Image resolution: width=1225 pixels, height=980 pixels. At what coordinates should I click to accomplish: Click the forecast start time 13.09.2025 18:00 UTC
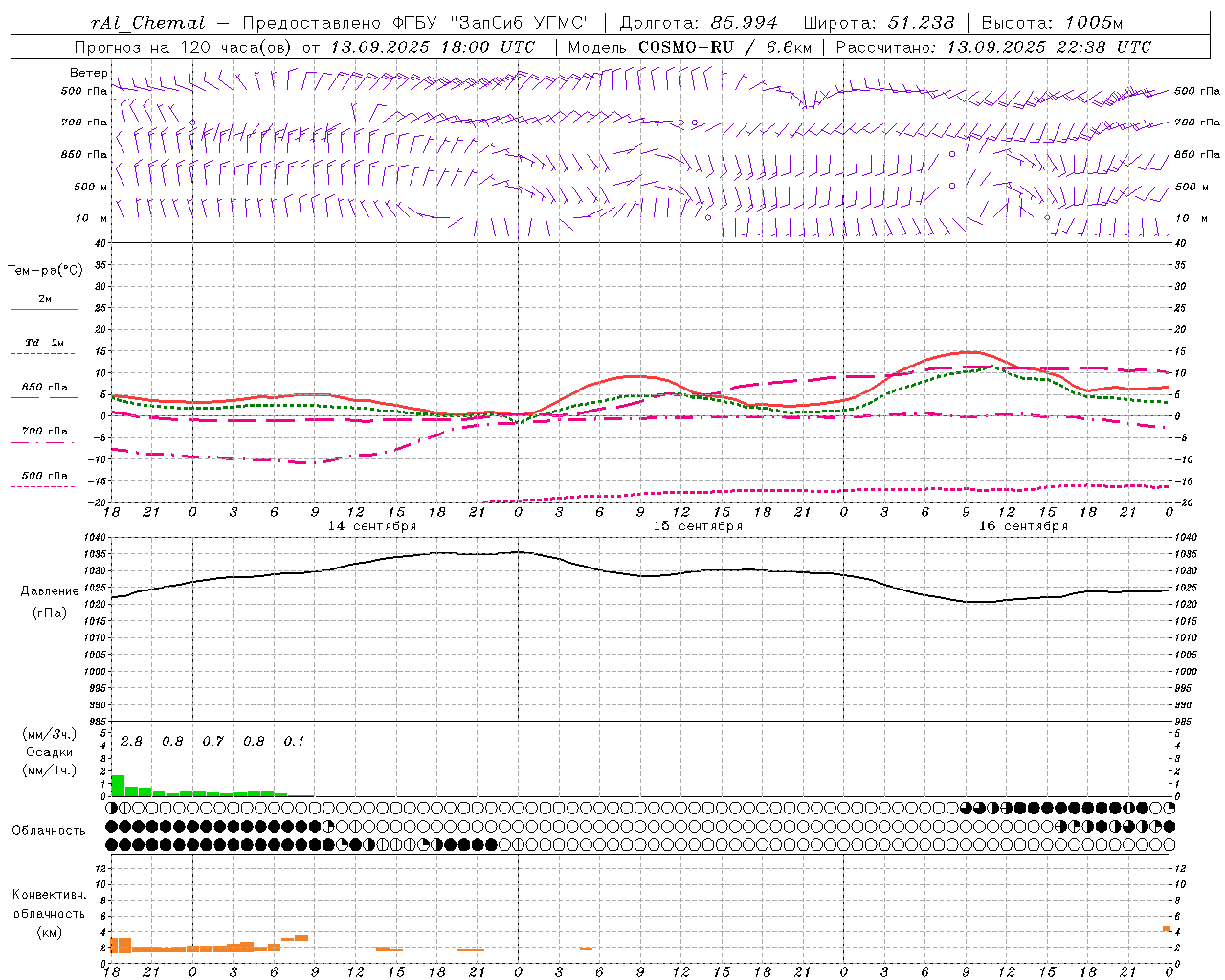433,47
